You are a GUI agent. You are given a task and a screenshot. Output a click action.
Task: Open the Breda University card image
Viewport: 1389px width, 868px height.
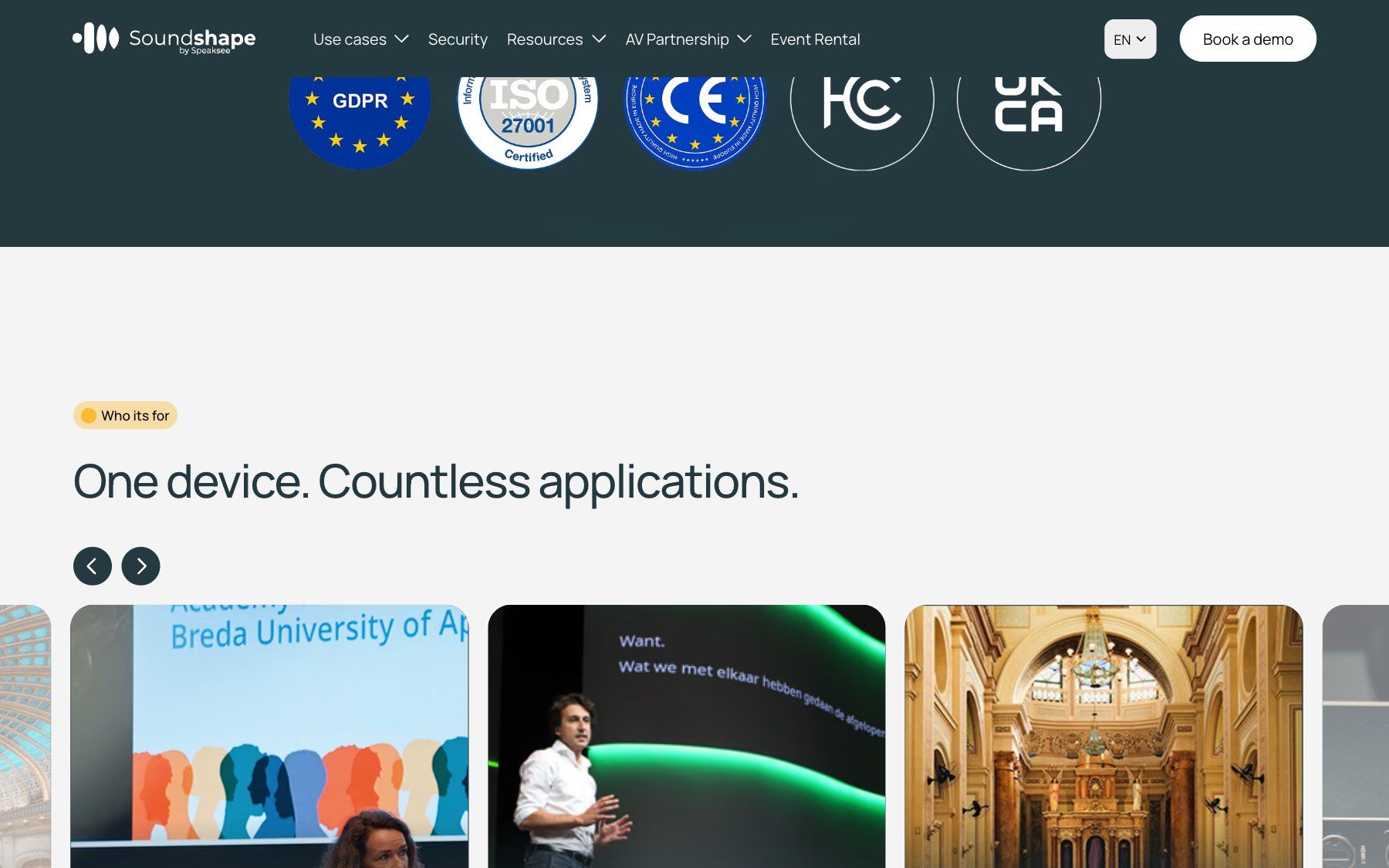click(x=269, y=736)
